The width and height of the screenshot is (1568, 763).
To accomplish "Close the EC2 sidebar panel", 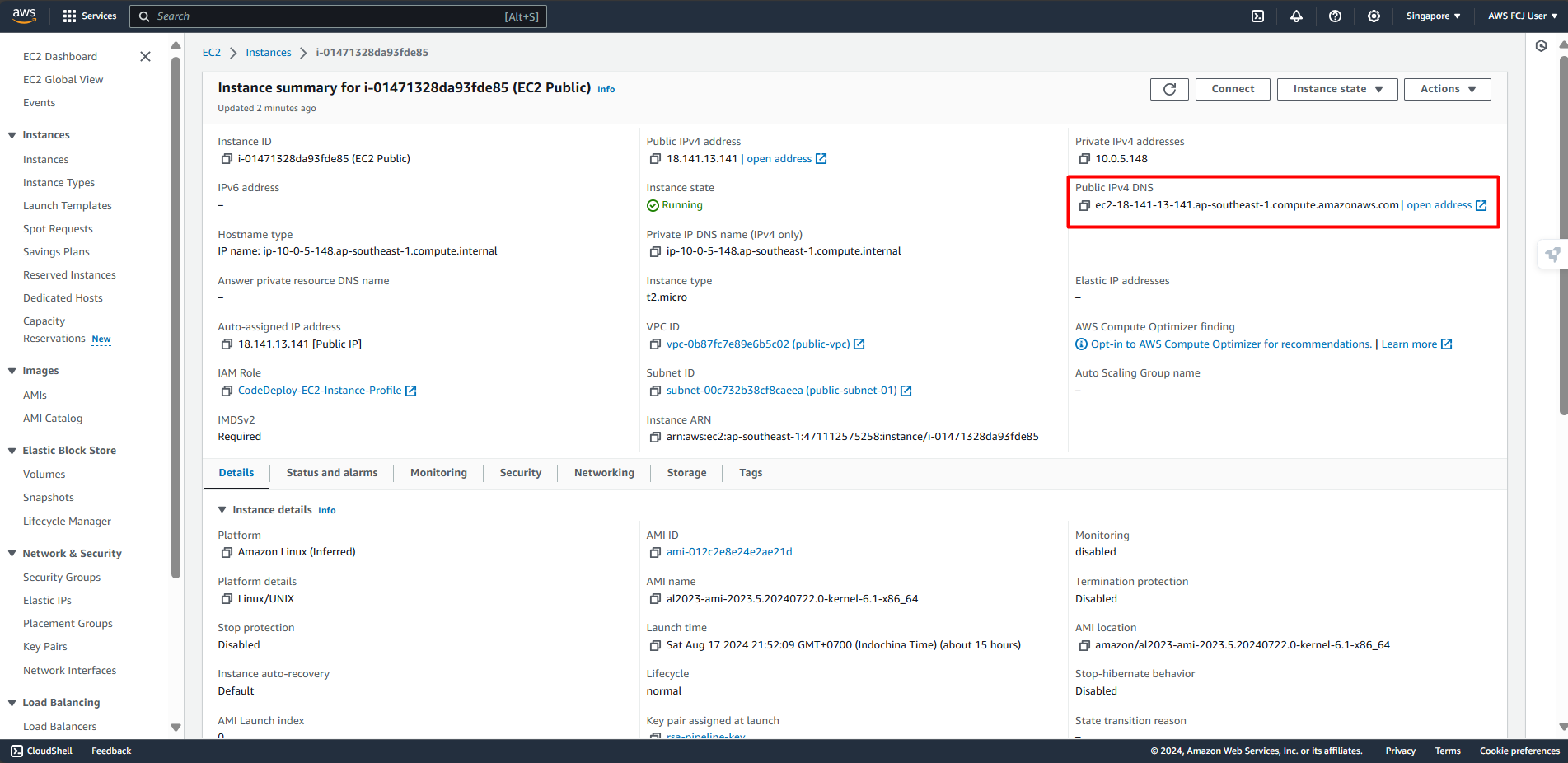I will [145, 56].
